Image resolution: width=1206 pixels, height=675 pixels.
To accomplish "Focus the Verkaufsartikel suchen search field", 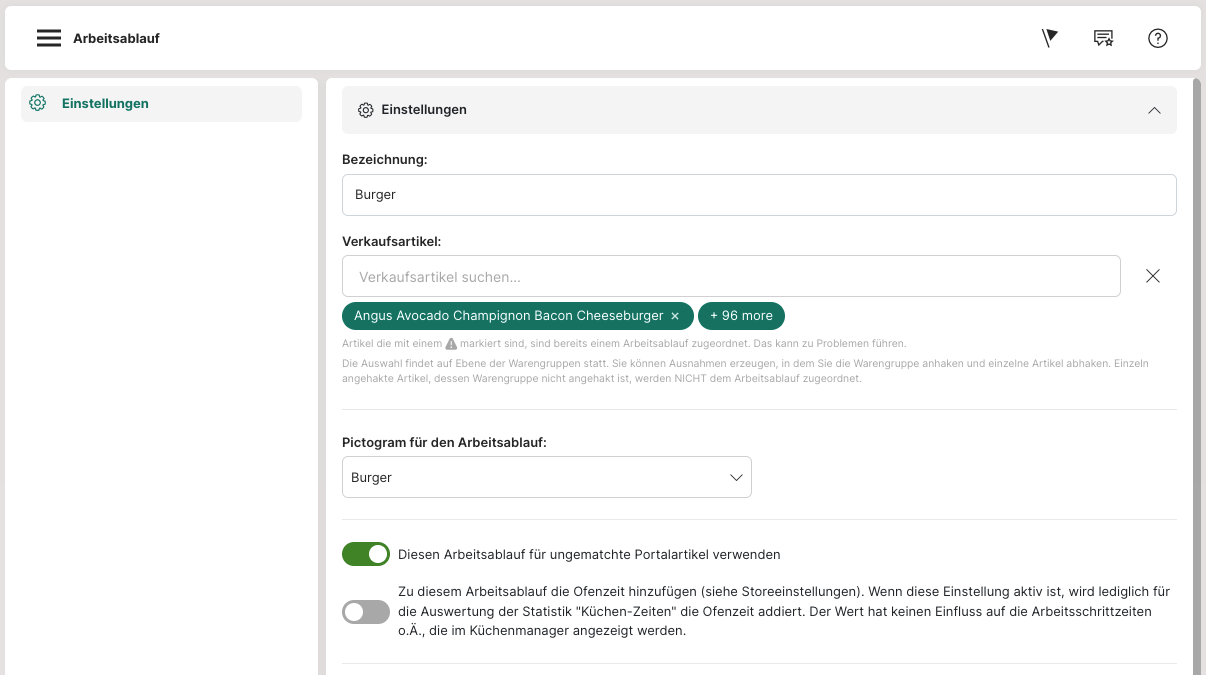I will point(730,276).
